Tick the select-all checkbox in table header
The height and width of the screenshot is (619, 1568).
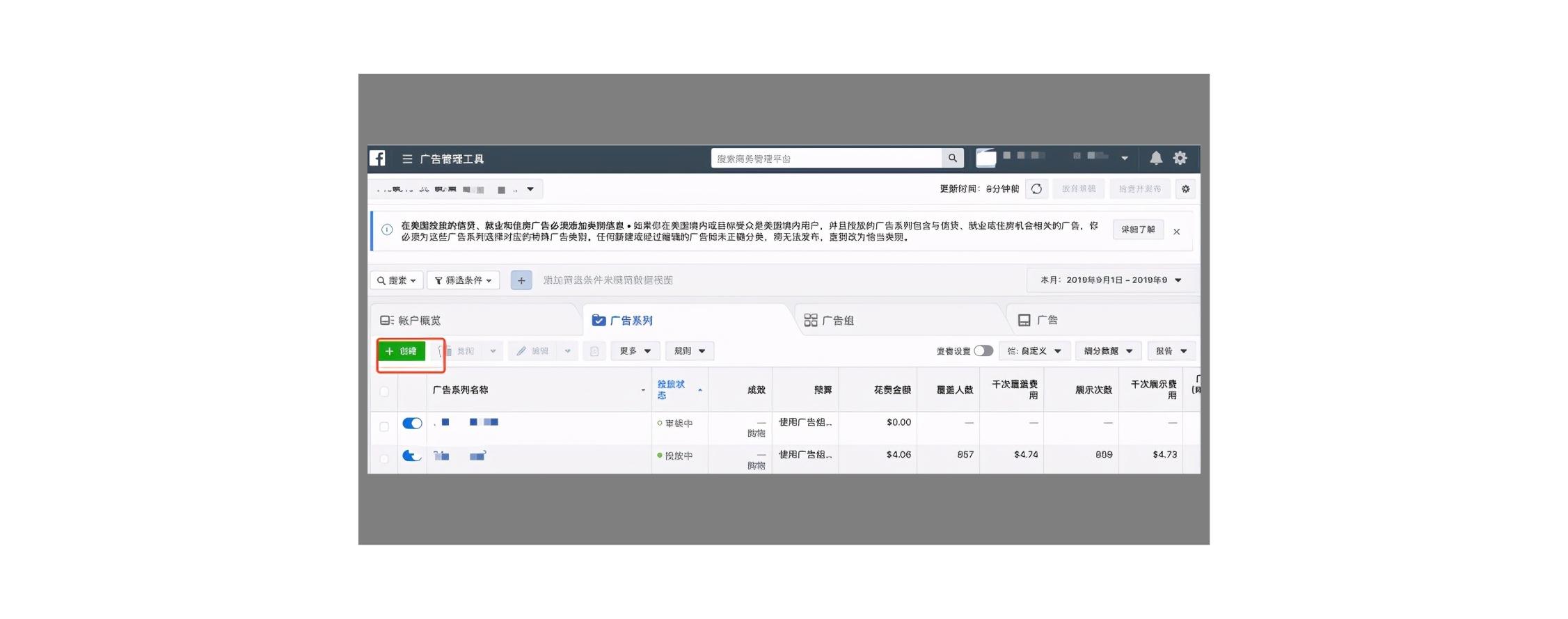pyautogui.click(x=384, y=392)
